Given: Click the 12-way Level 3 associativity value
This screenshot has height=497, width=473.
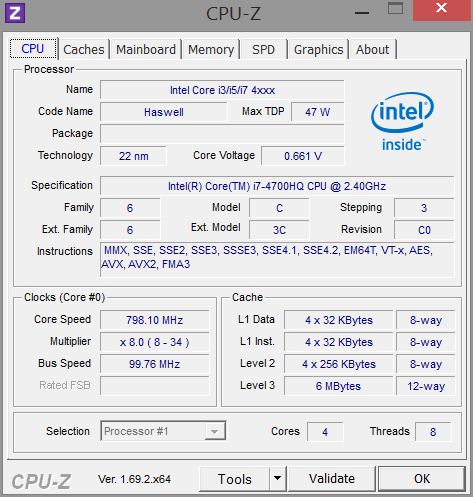Looking at the screenshot, I should coord(426,386).
